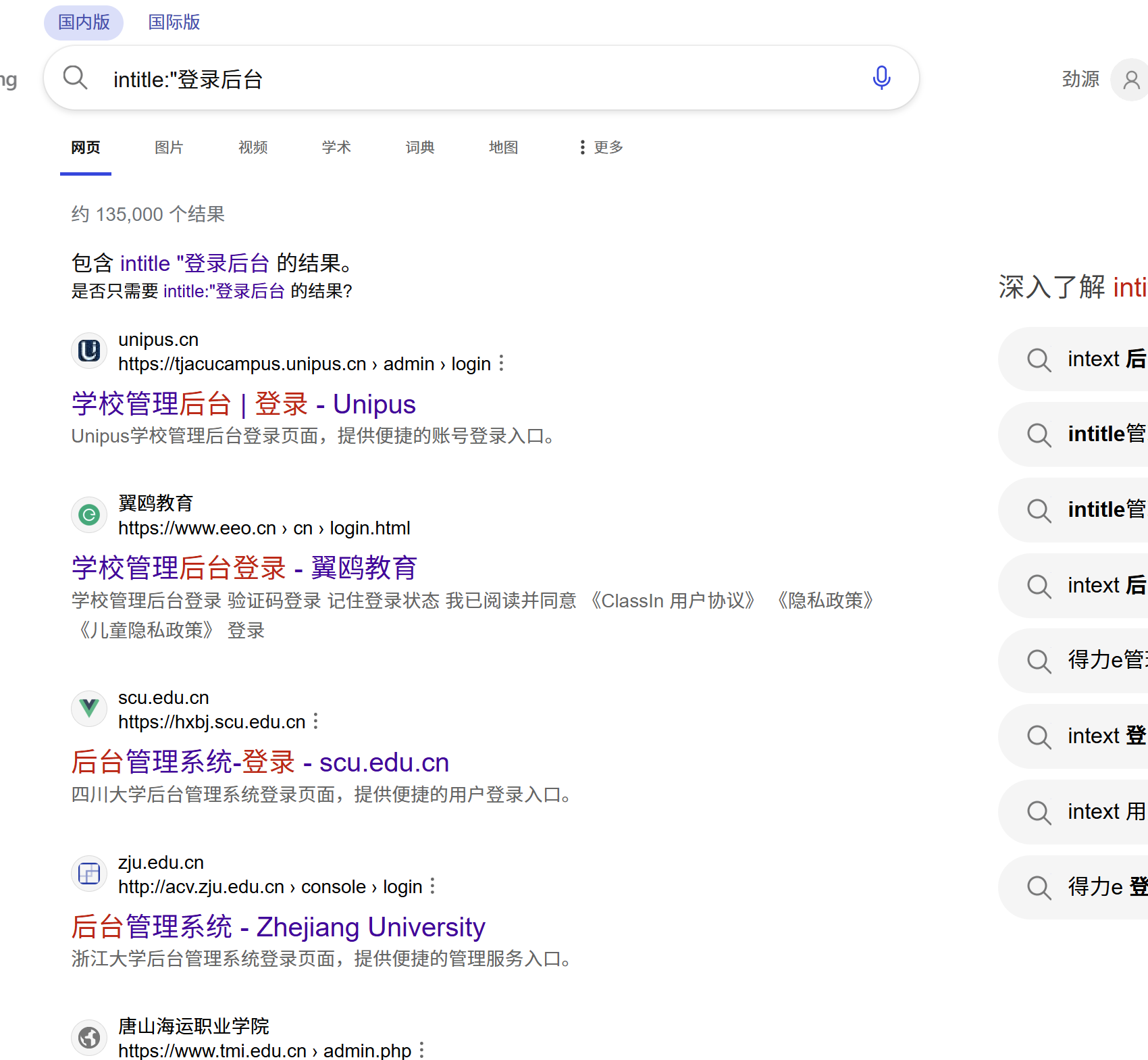Click the unipus.cn site favicon
Viewport: 1148px width, 1060px height.
(89, 351)
